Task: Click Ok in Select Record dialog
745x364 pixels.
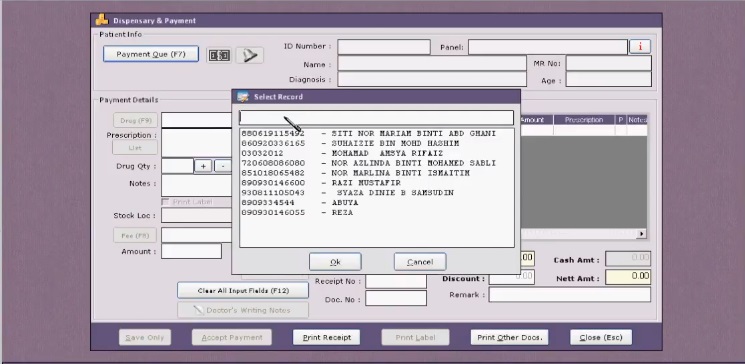Action: (335, 262)
